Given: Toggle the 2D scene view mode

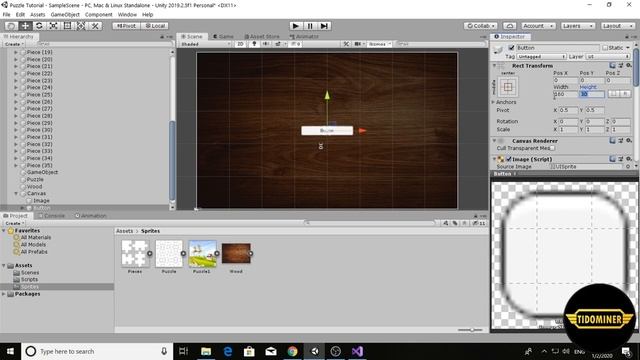Looking at the screenshot, I should click(x=240, y=44).
